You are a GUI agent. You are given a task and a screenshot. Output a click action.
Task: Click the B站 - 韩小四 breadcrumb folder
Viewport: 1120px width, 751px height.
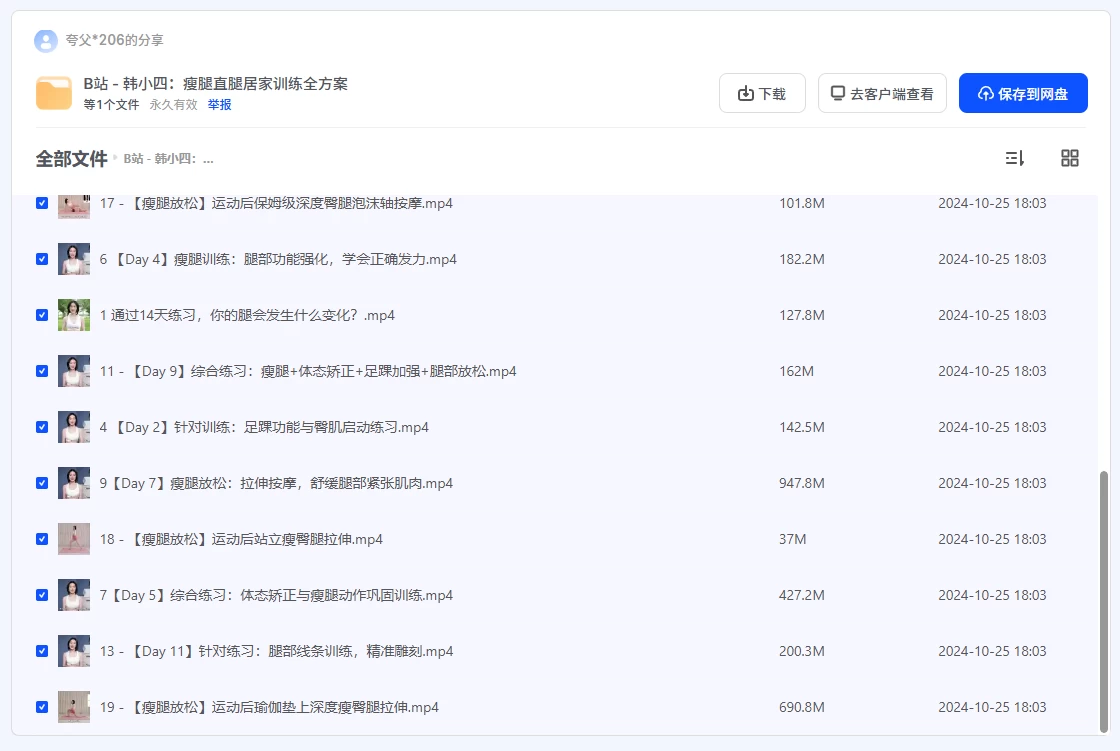click(x=168, y=158)
